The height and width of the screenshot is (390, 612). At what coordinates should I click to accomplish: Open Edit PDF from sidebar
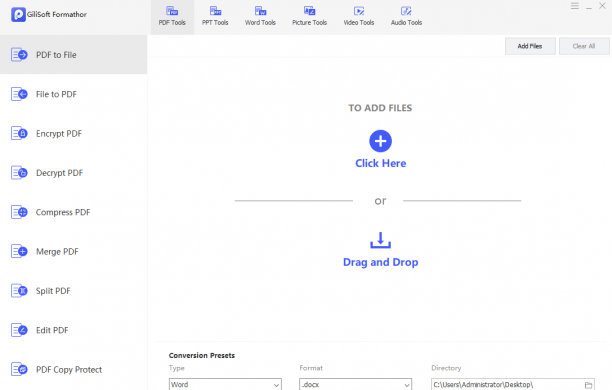coord(73,330)
